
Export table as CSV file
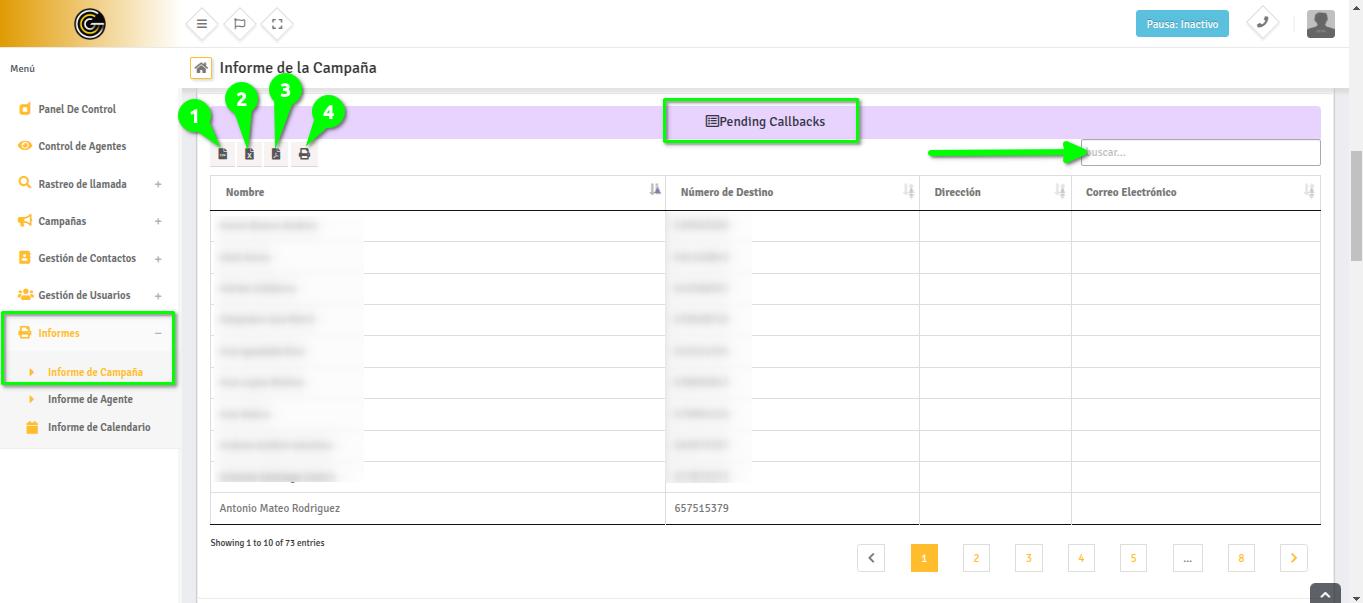pyautogui.click(x=223, y=154)
